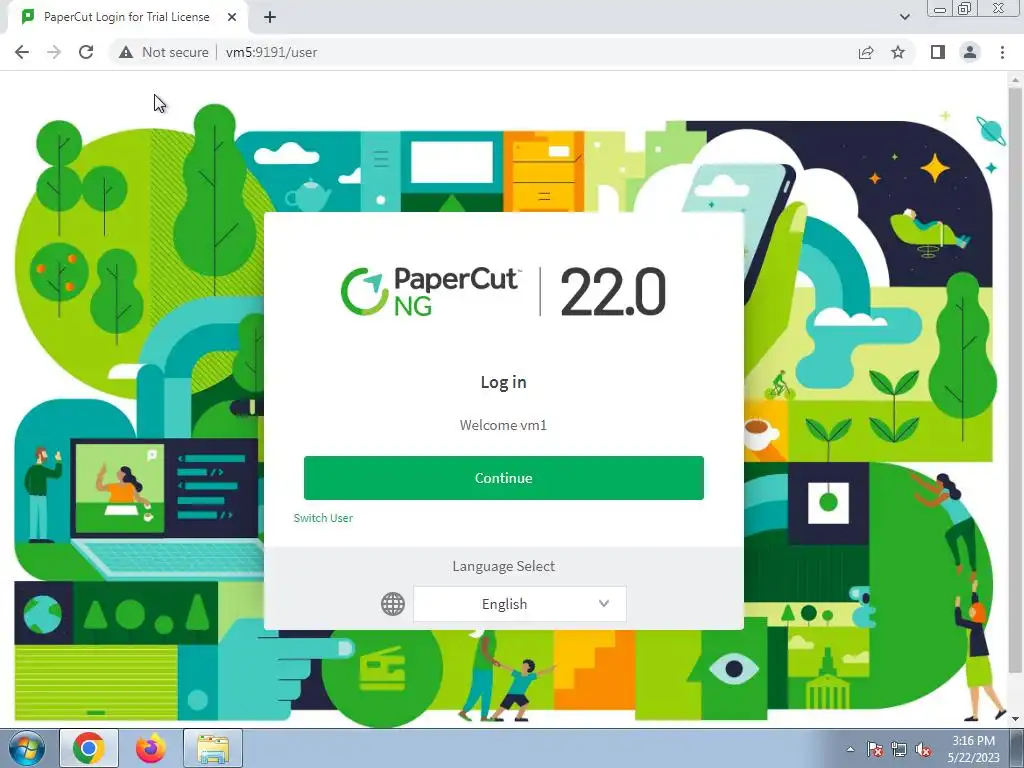Viewport: 1024px width, 768px height.
Task: Minimize the Chrome window
Action: pyautogui.click(x=940, y=8)
